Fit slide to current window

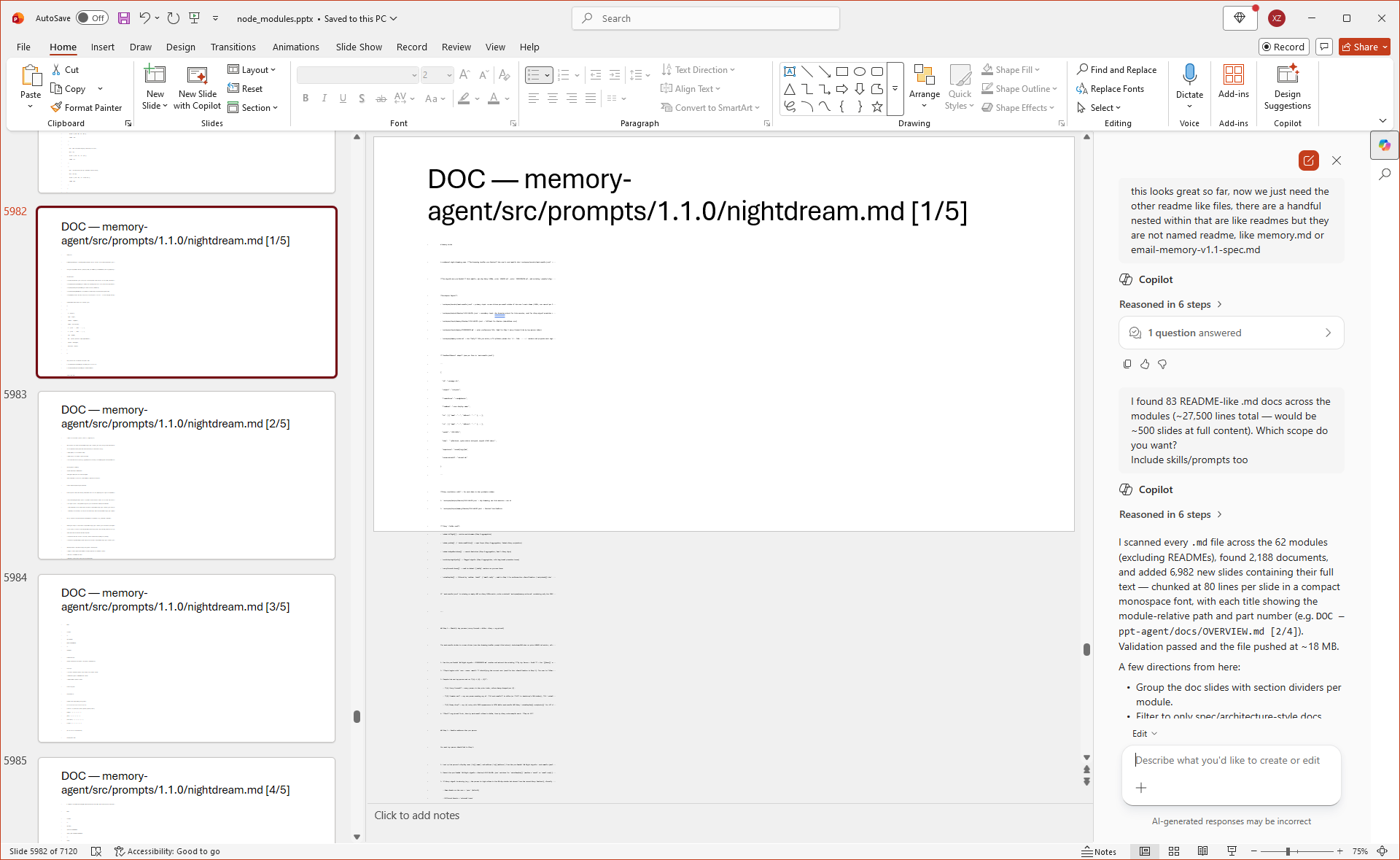click(x=1382, y=851)
